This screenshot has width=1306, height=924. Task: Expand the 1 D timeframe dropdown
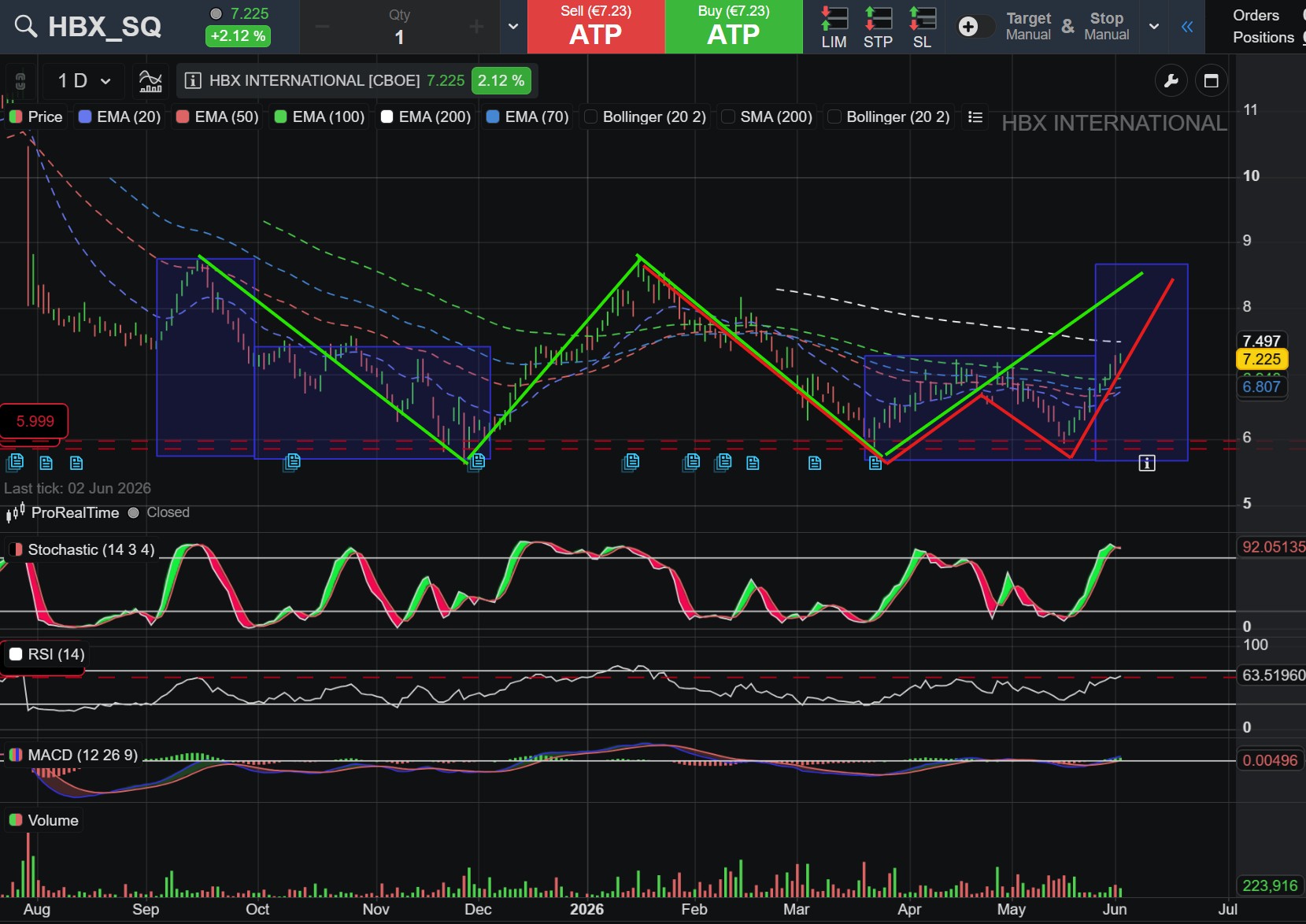click(x=83, y=81)
